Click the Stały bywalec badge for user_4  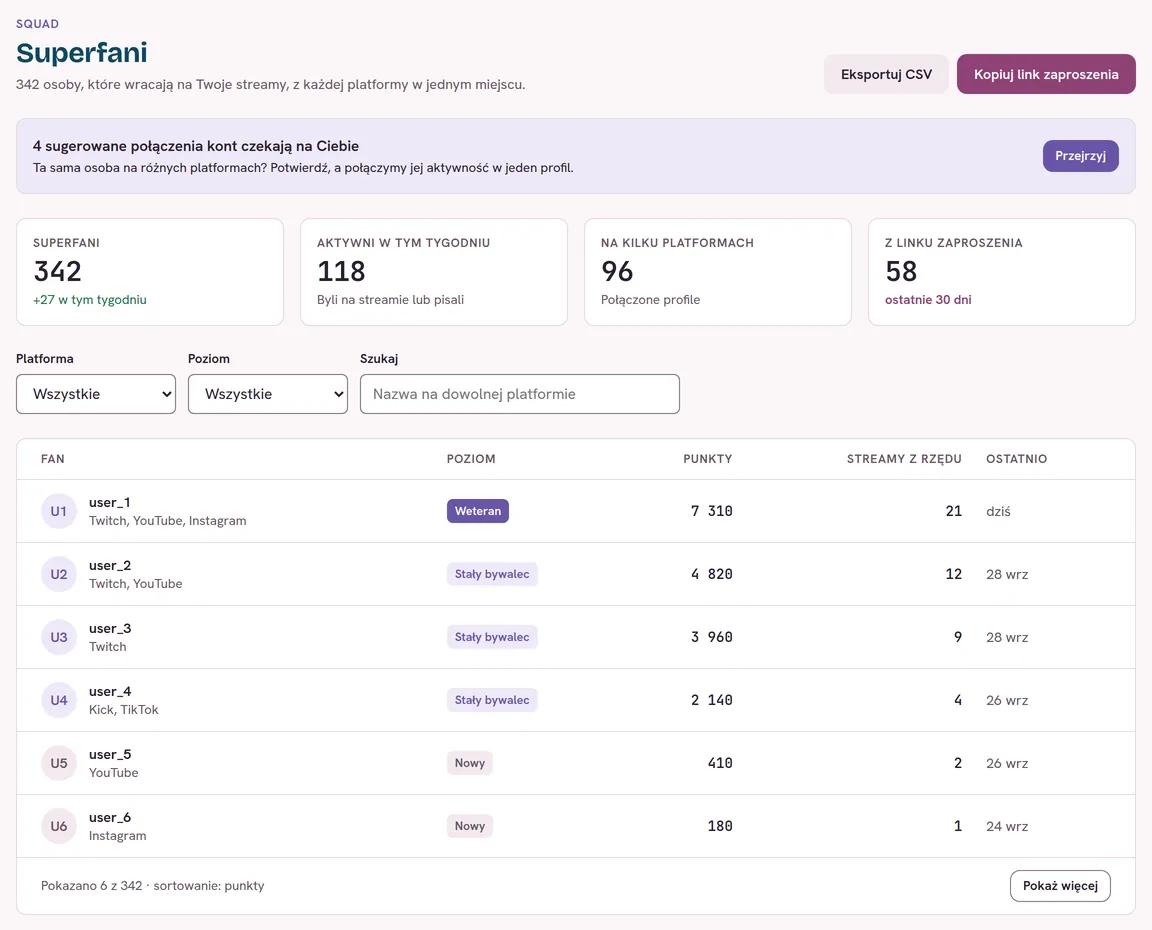point(492,700)
